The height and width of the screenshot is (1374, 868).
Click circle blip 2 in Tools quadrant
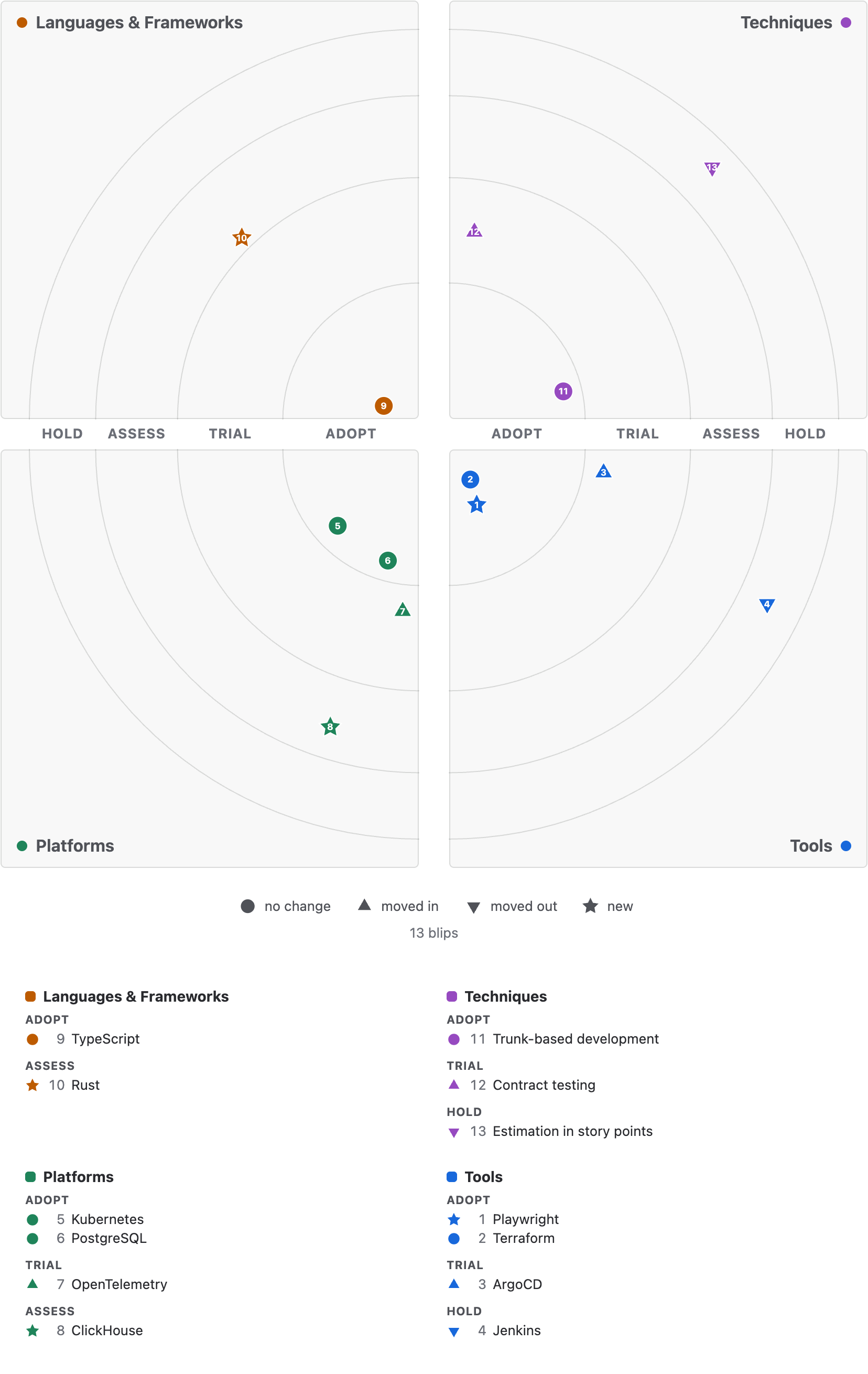click(470, 479)
